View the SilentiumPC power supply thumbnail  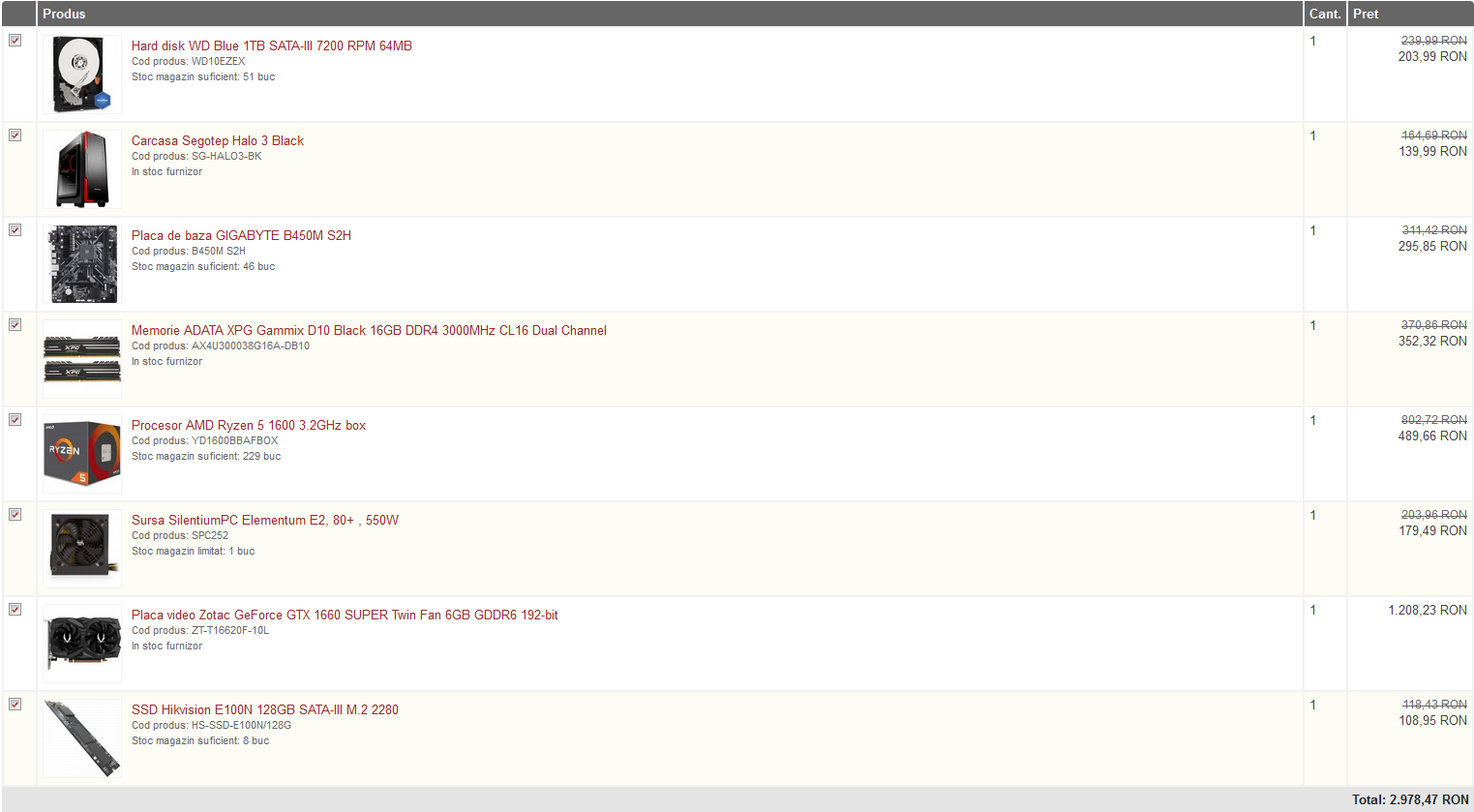click(x=82, y=549)
